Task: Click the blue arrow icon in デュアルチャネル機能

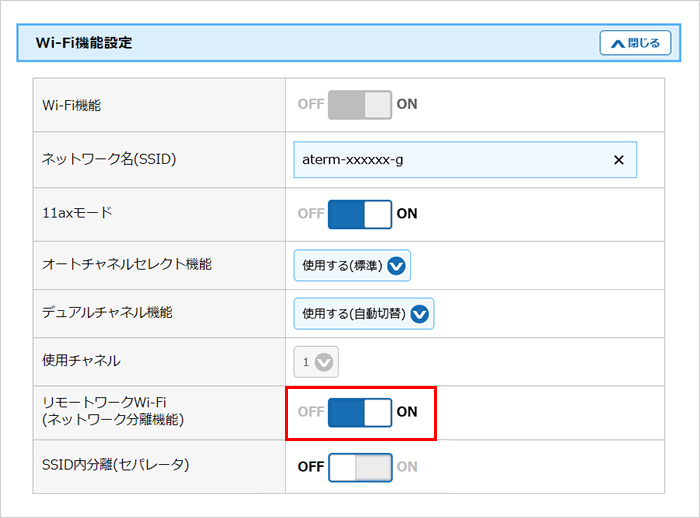Action: pyautogui.click(x=420, y=314)
